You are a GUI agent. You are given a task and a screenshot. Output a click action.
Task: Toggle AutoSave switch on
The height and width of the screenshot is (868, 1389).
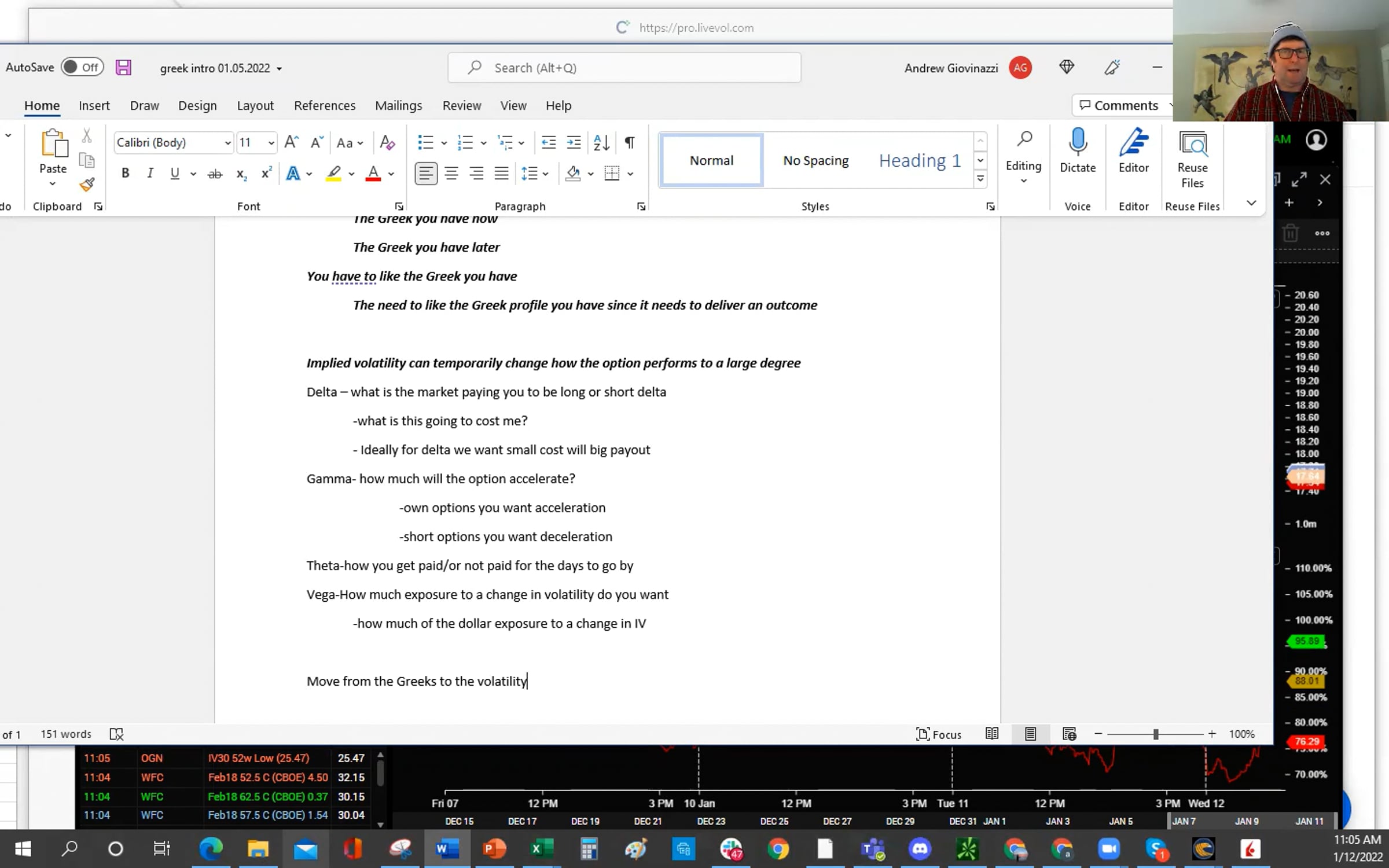coord(82,67)
